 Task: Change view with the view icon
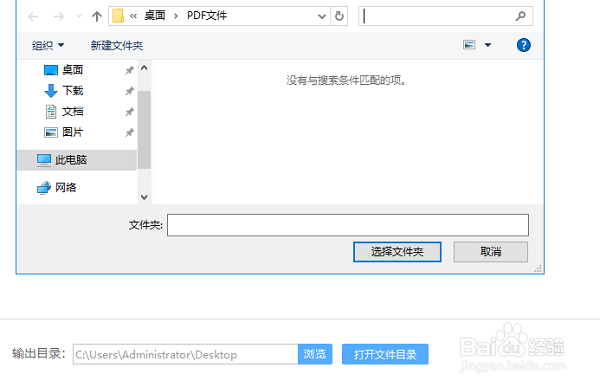click(469, 45)
